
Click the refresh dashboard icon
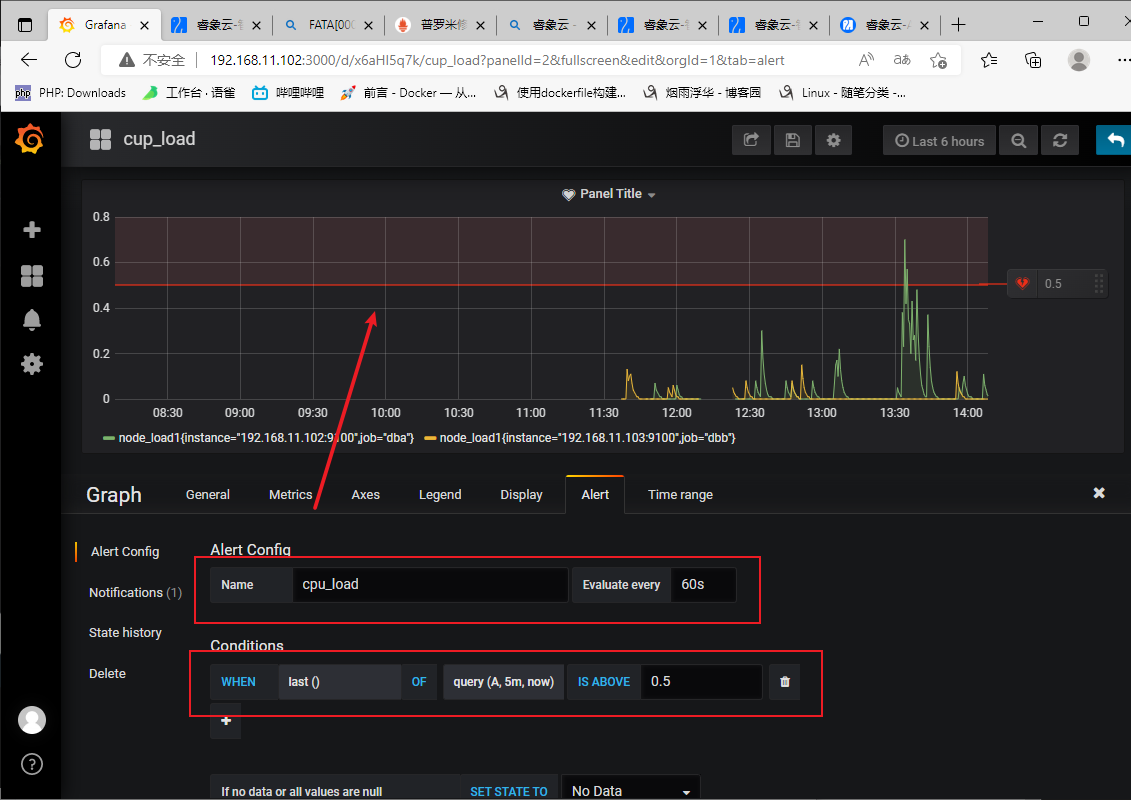(x=1060, y=140)
